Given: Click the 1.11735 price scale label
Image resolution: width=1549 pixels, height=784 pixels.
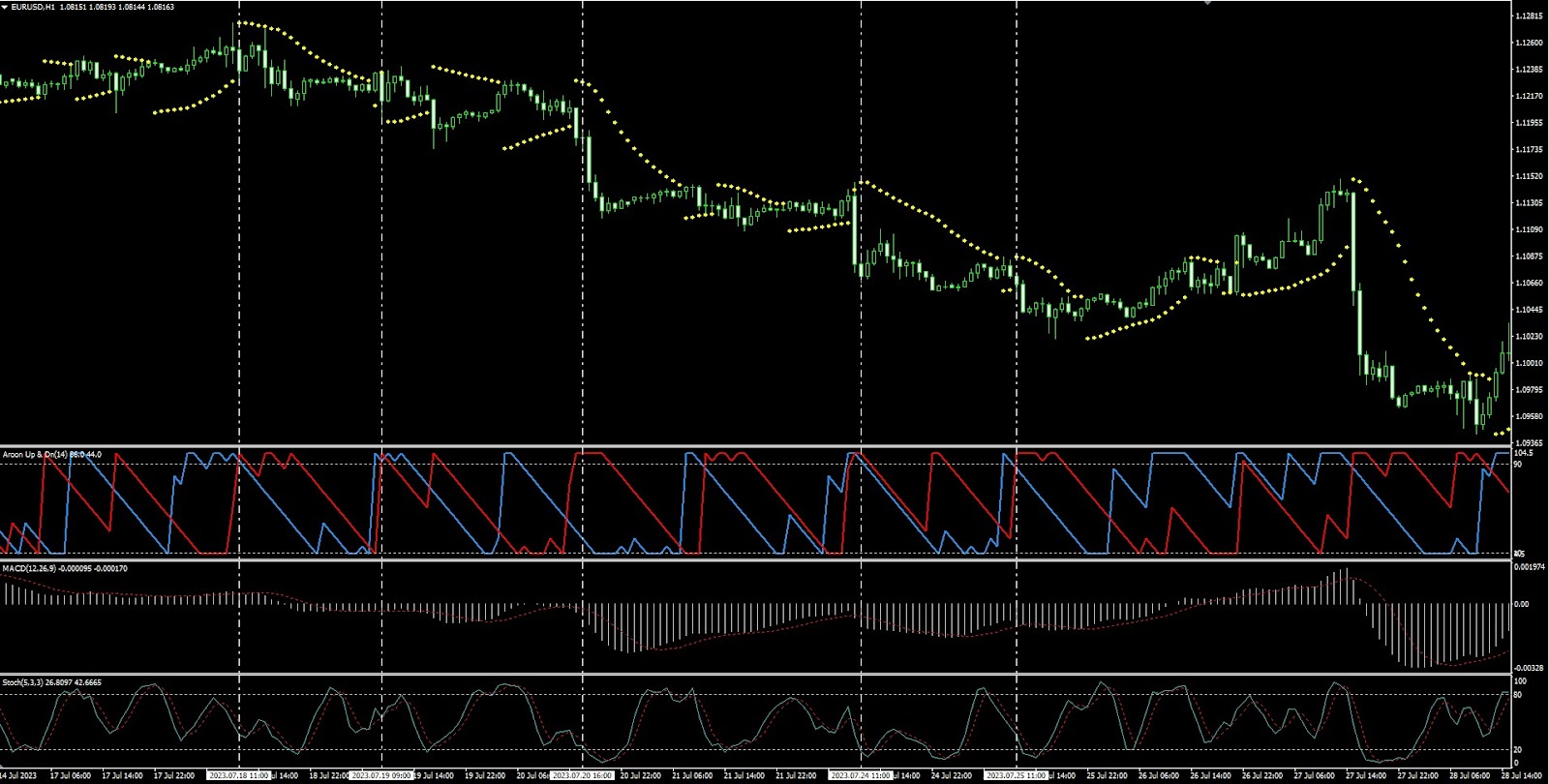Looking at the screenshot, I should pos(1530,150).
